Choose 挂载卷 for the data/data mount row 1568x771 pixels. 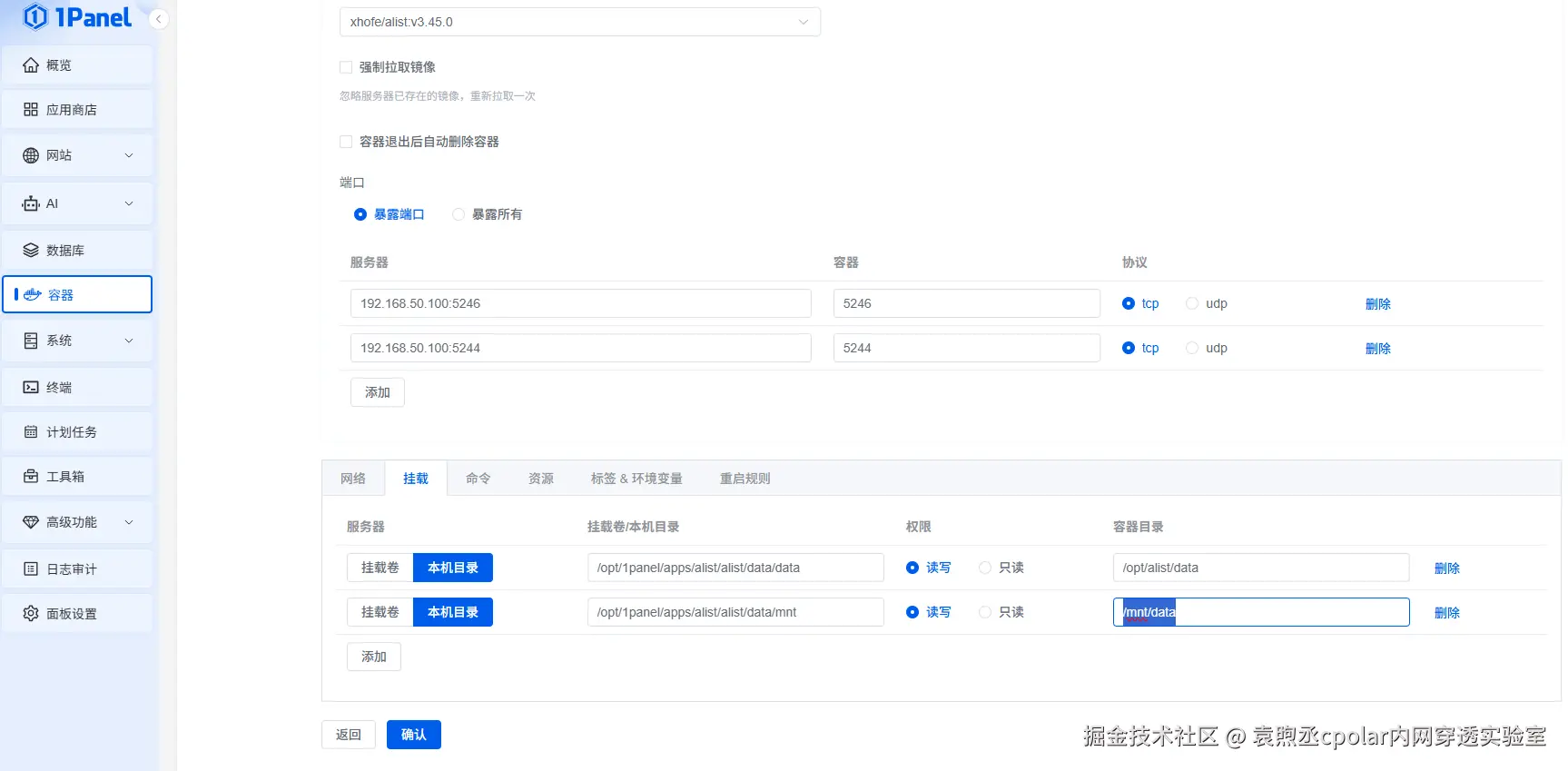pos(380,568)
